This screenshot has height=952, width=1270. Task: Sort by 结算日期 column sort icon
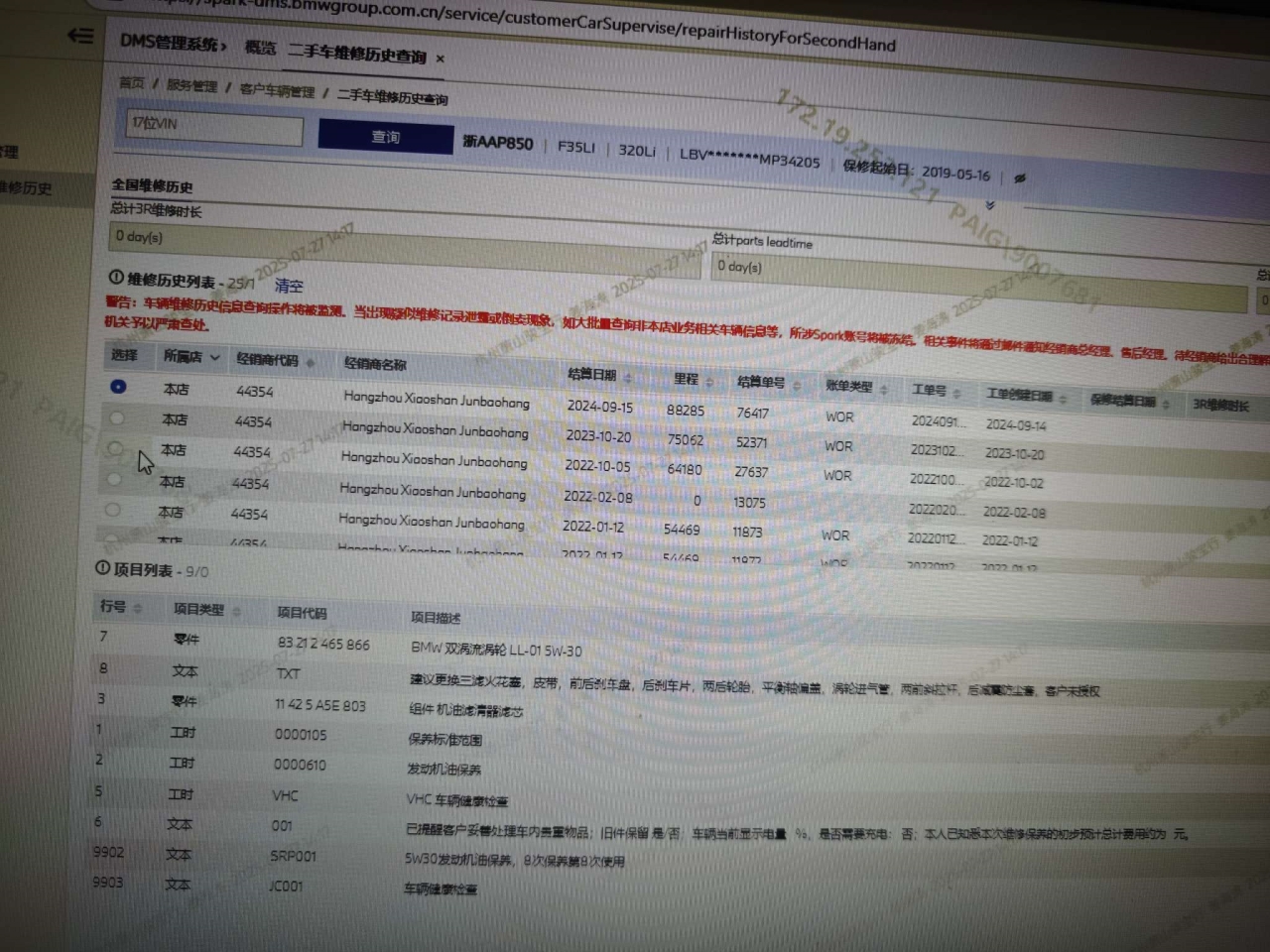[628, 378]
